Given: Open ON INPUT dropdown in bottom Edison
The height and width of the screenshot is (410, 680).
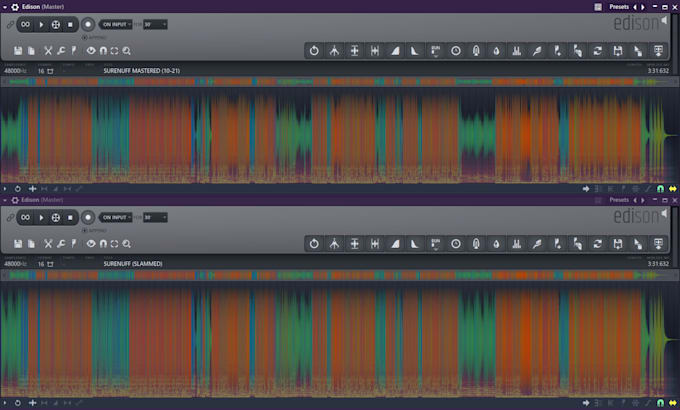Looking at the screenshot, I should click(x=117, y=217).
